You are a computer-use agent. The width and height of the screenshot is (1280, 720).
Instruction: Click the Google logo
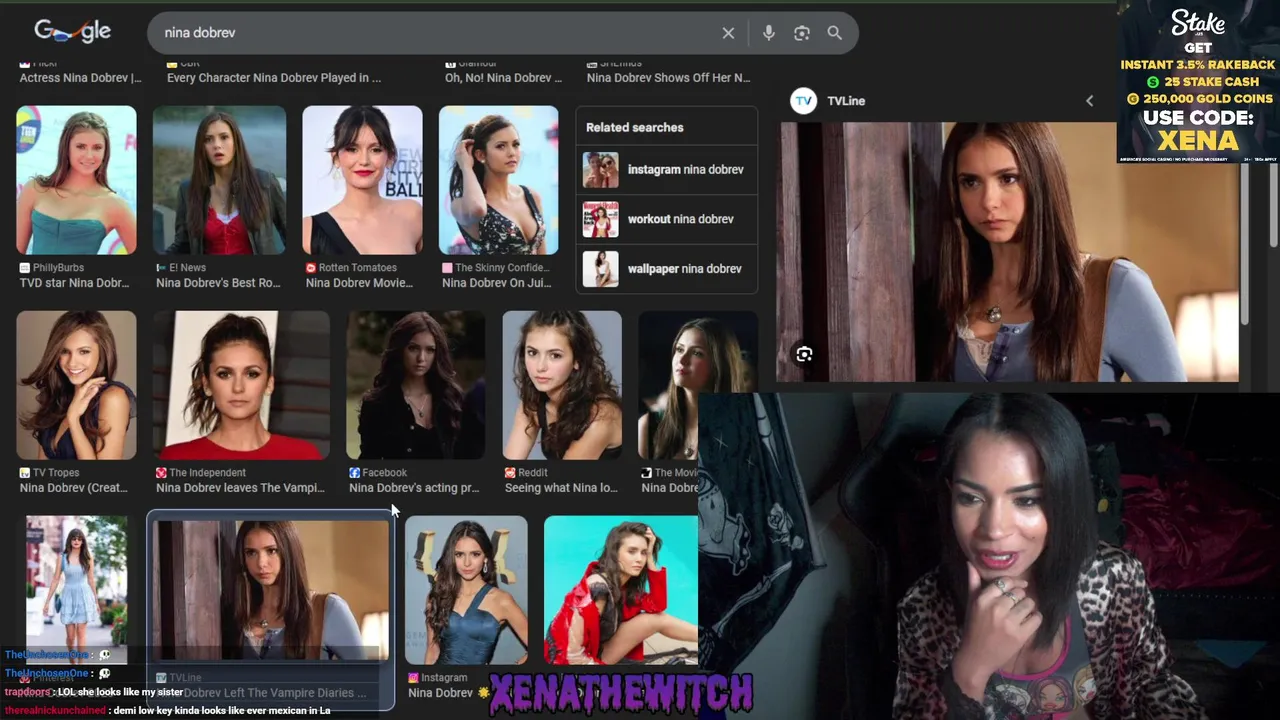(x=72, y=32)
